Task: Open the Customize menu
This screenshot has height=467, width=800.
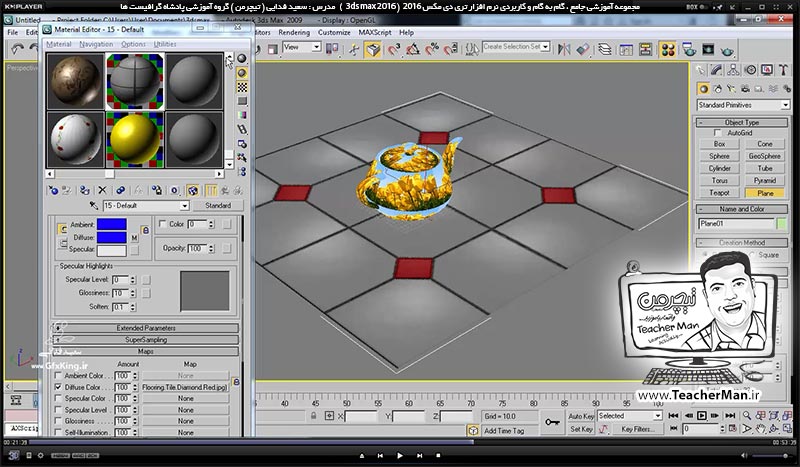Action: pyautogui.click(x=334, y=32)
